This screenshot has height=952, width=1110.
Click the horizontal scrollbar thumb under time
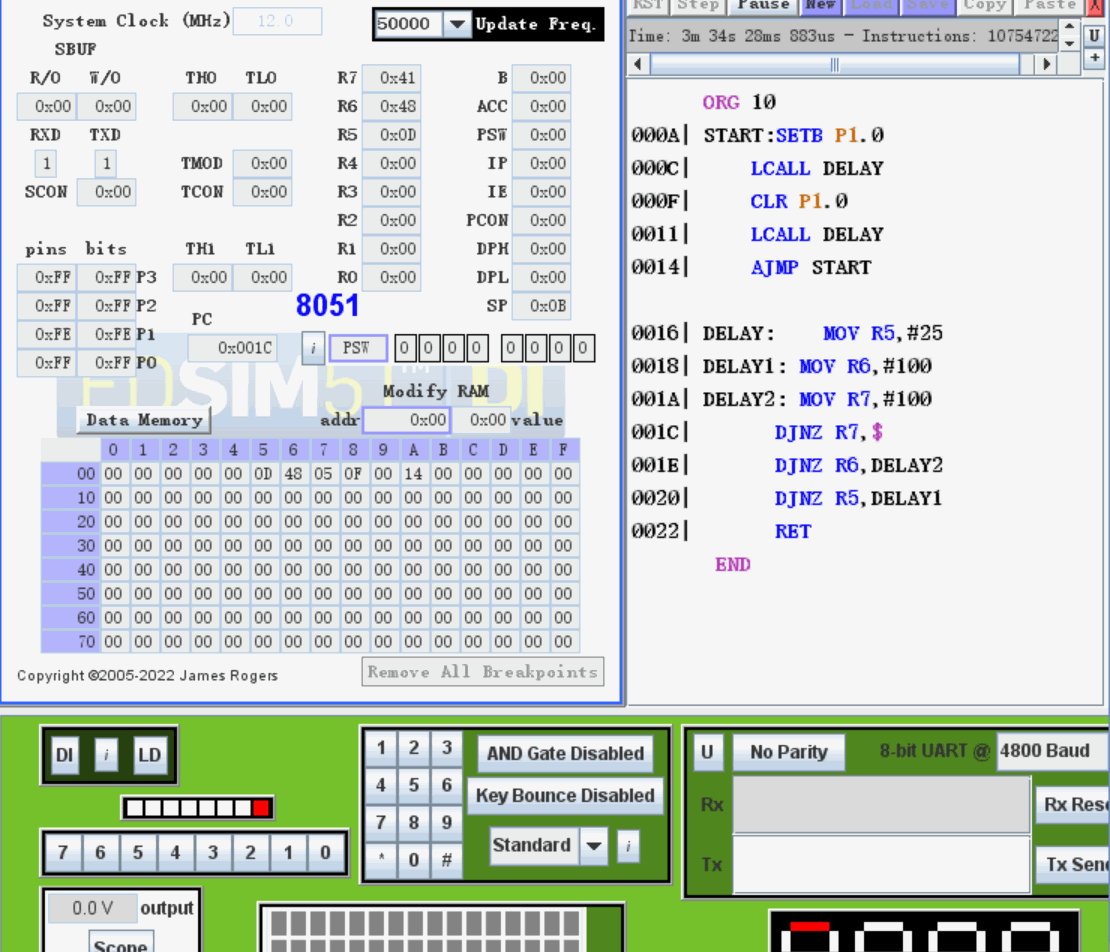pyautogui.click(x=835, y=65)
